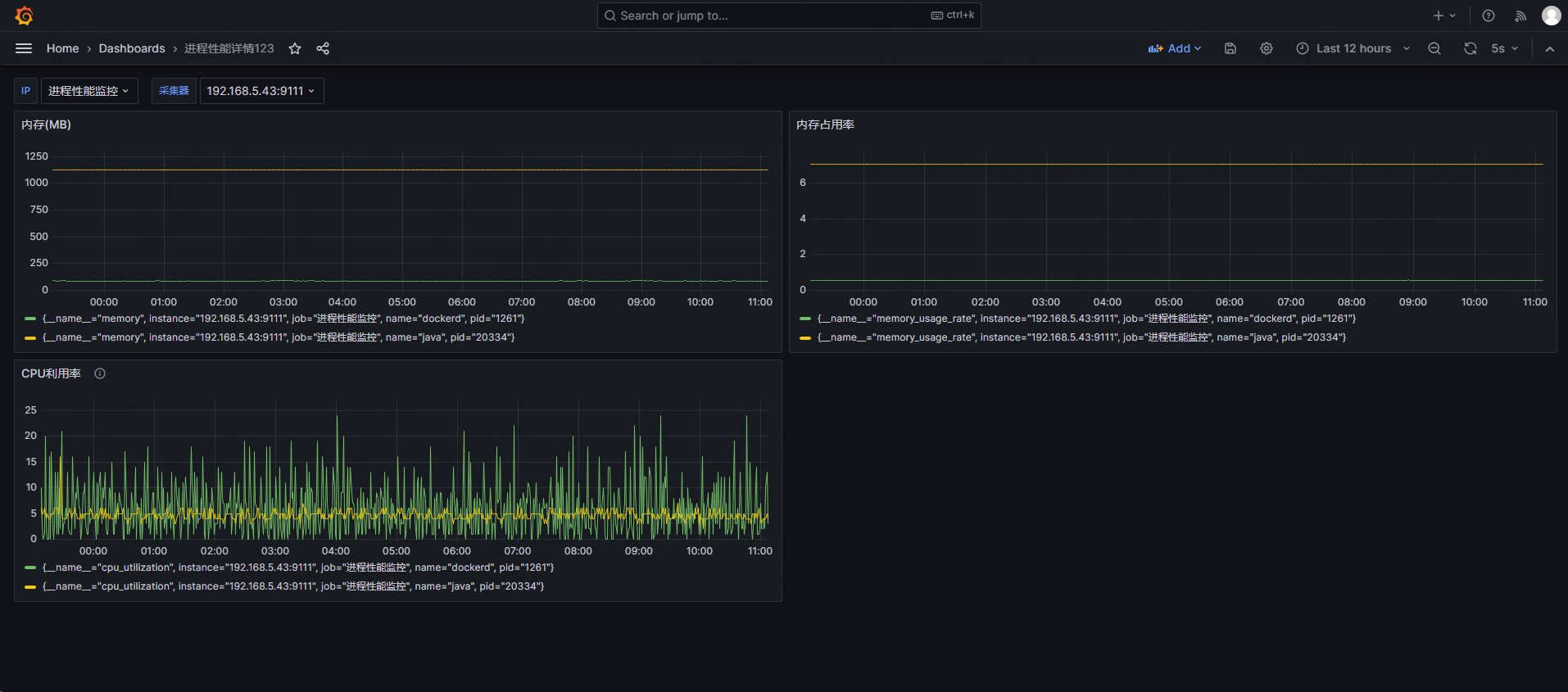The width and height of the screenshot is (1568, 692).
Task: Click green swatch of dockerd cpu_utilization
Action: pyautogui.click(x=30, y=568)
